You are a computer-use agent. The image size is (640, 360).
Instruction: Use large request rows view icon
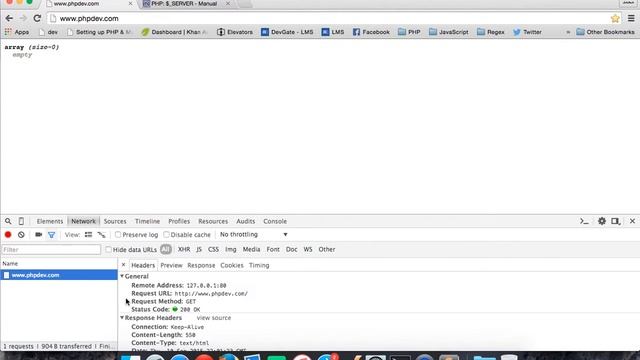coord(88,235)
